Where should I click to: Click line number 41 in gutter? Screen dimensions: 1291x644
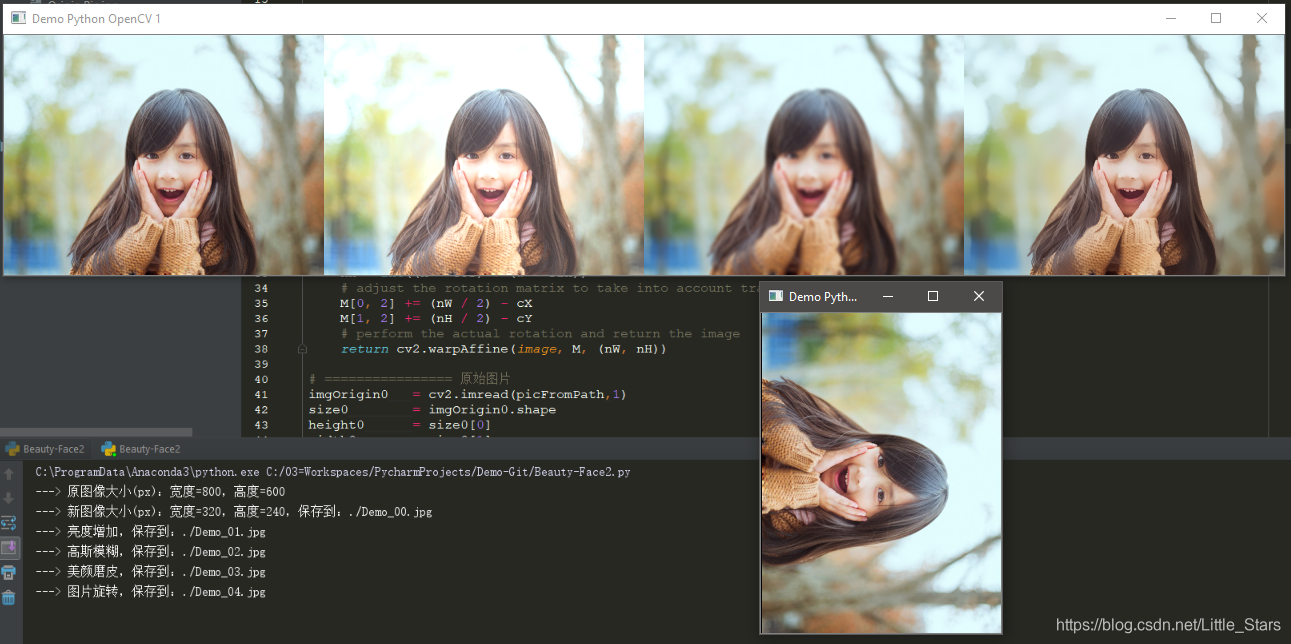point(261,395)
